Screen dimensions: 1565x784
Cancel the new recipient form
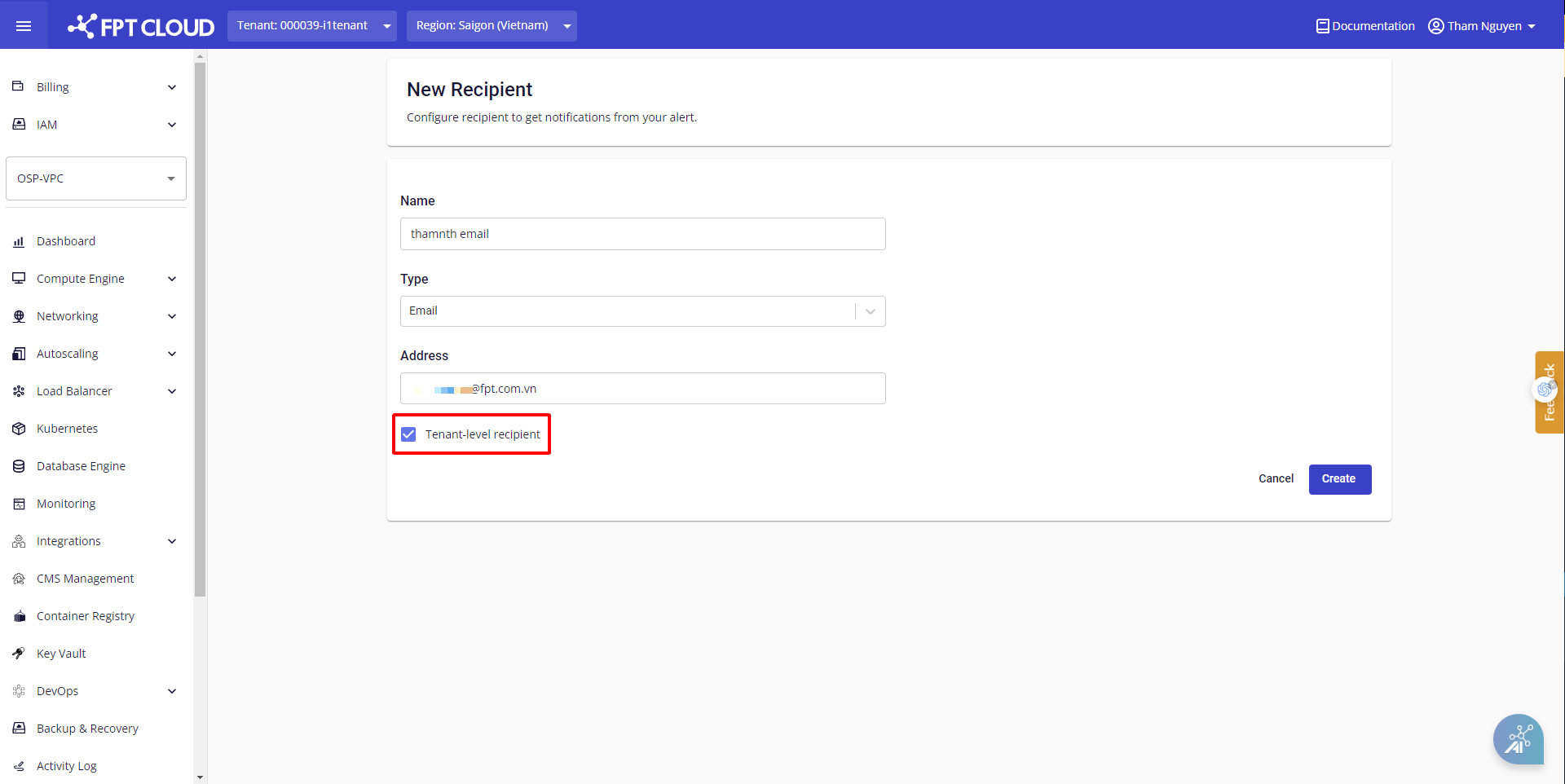(x=1276, y=479)
